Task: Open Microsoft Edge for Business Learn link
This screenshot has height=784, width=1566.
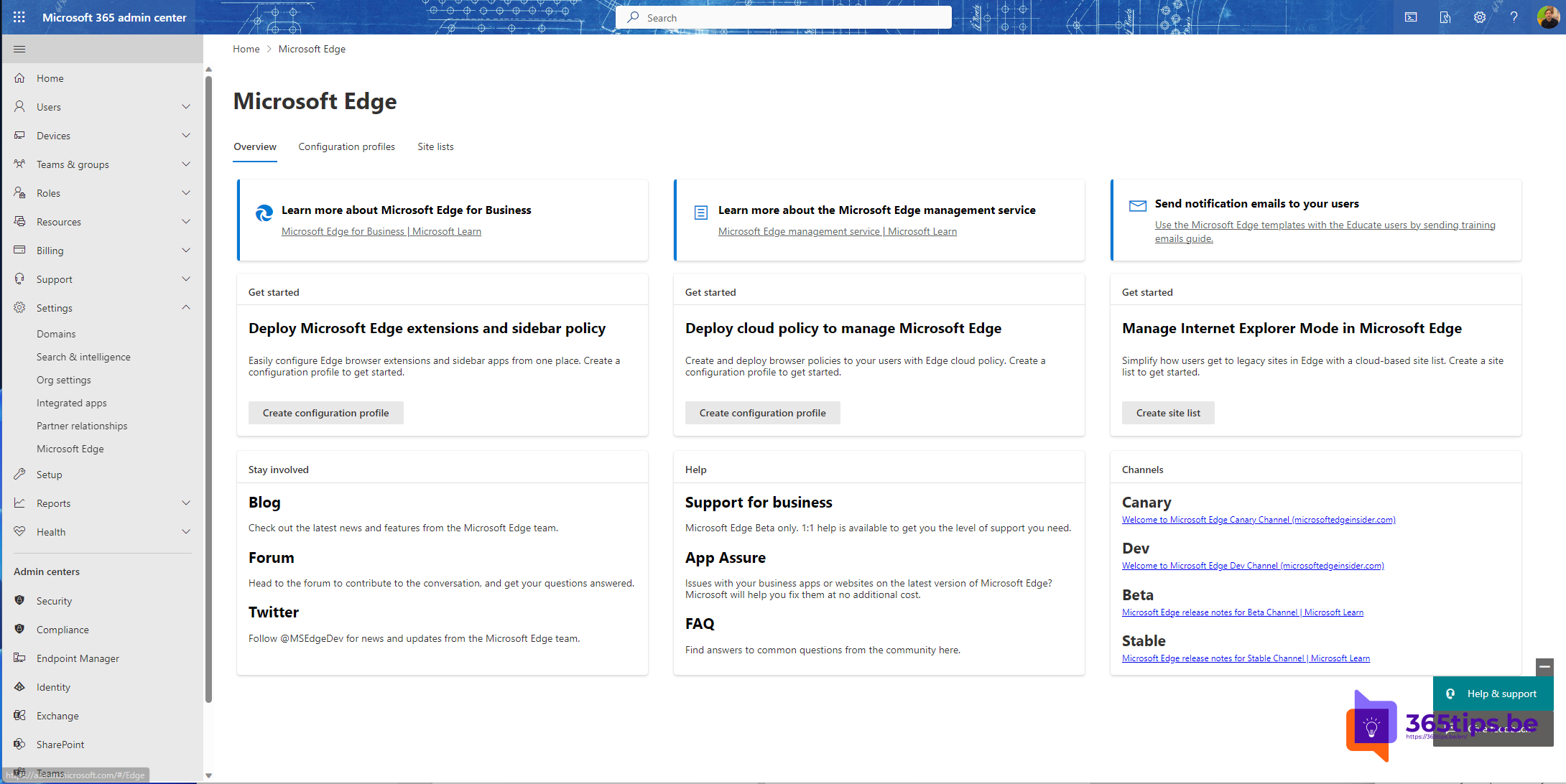Action: [x=381, y=231]
